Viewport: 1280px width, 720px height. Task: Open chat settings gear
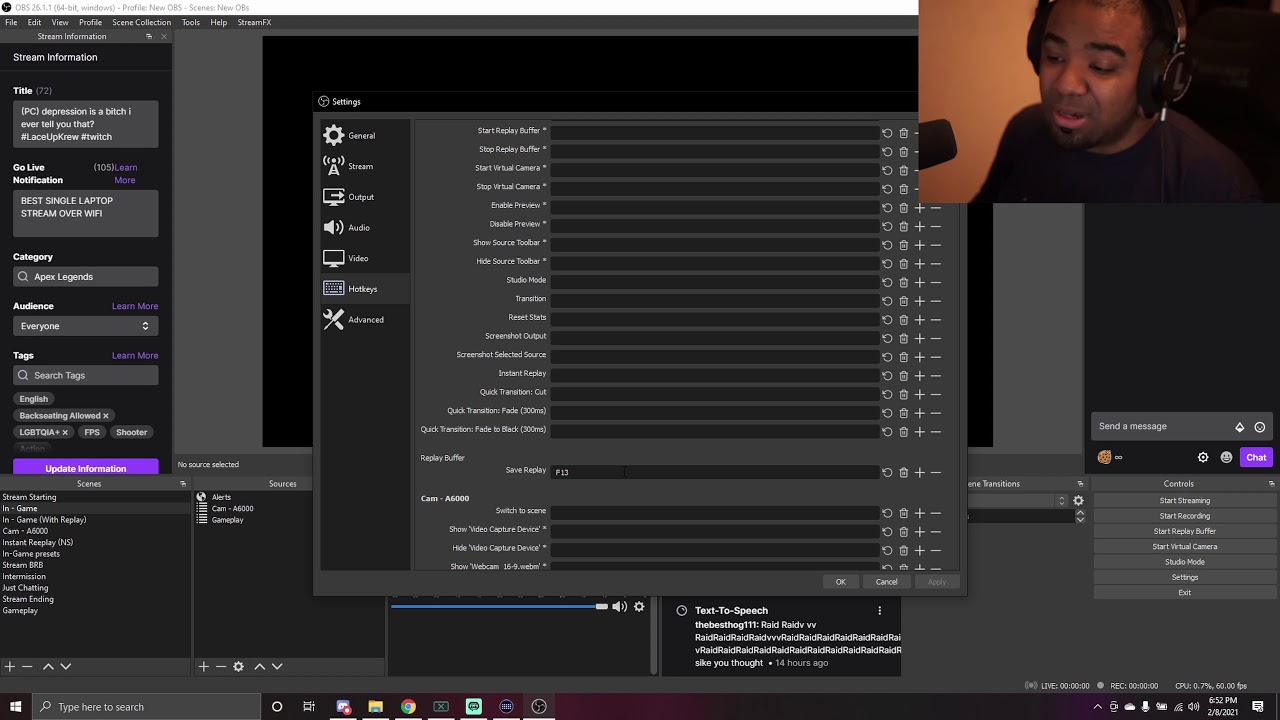tap(1203, 457)
